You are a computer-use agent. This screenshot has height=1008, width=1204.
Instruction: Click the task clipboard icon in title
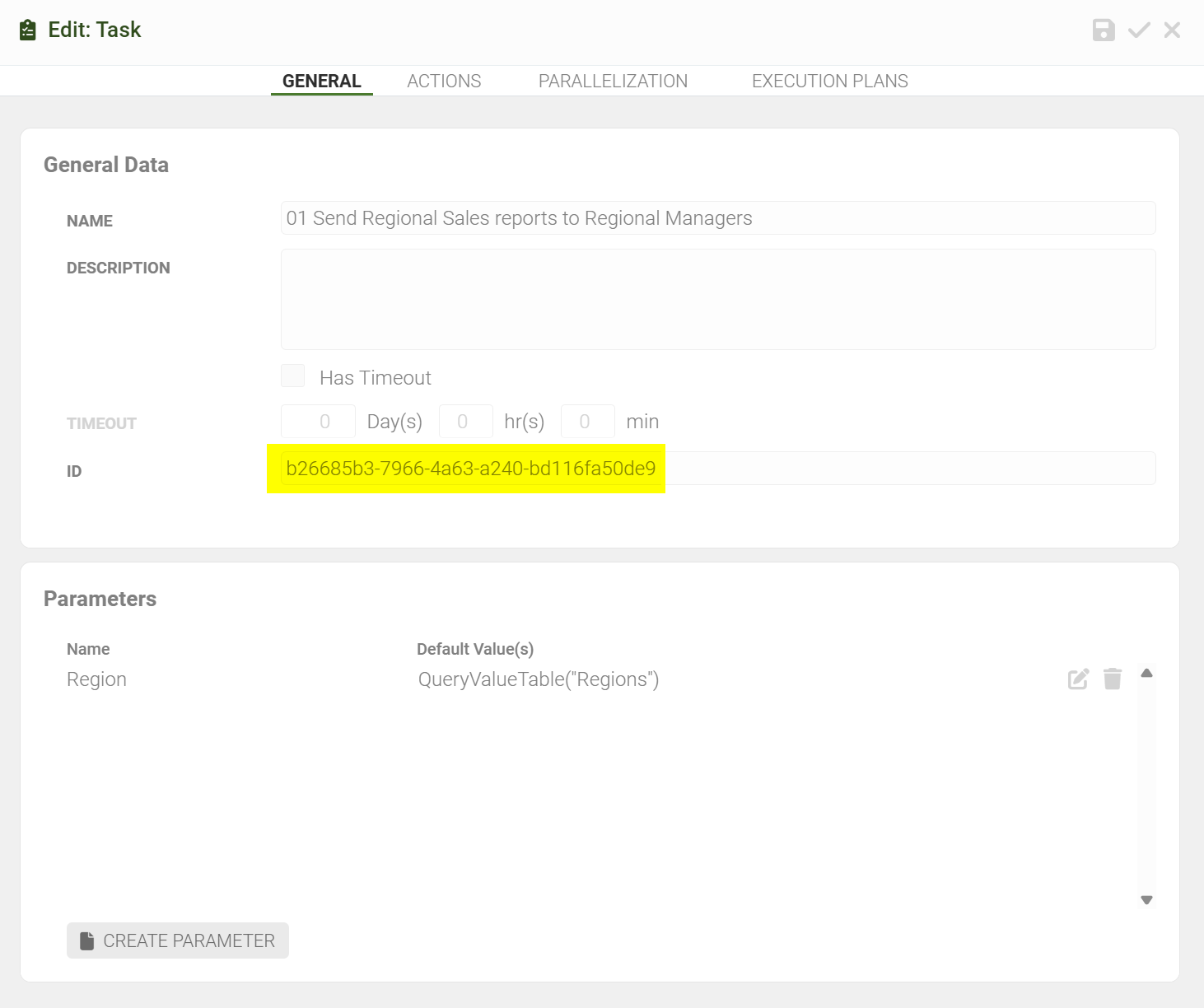(28, 30)
